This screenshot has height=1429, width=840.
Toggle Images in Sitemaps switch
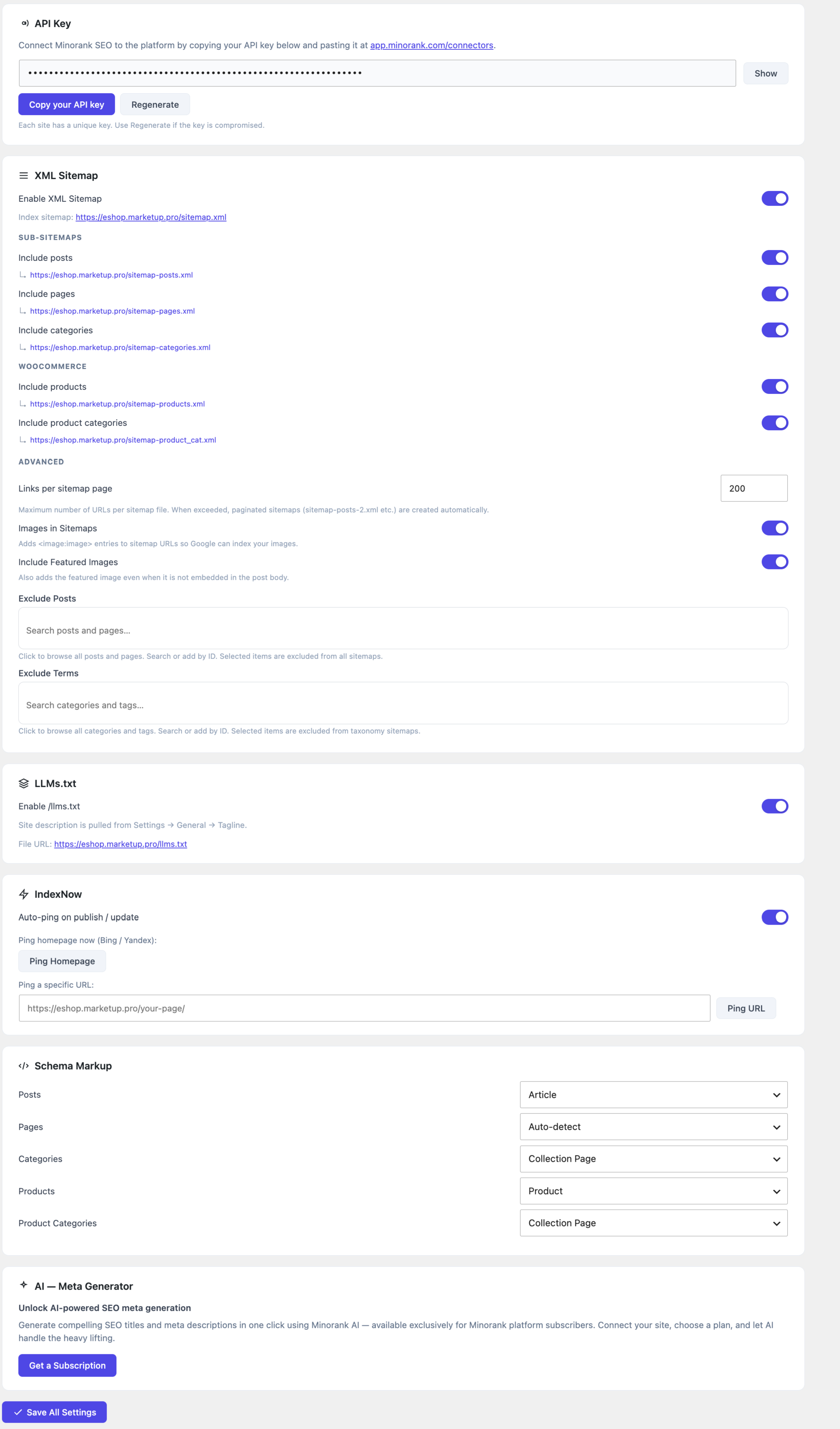click(775, 528)
